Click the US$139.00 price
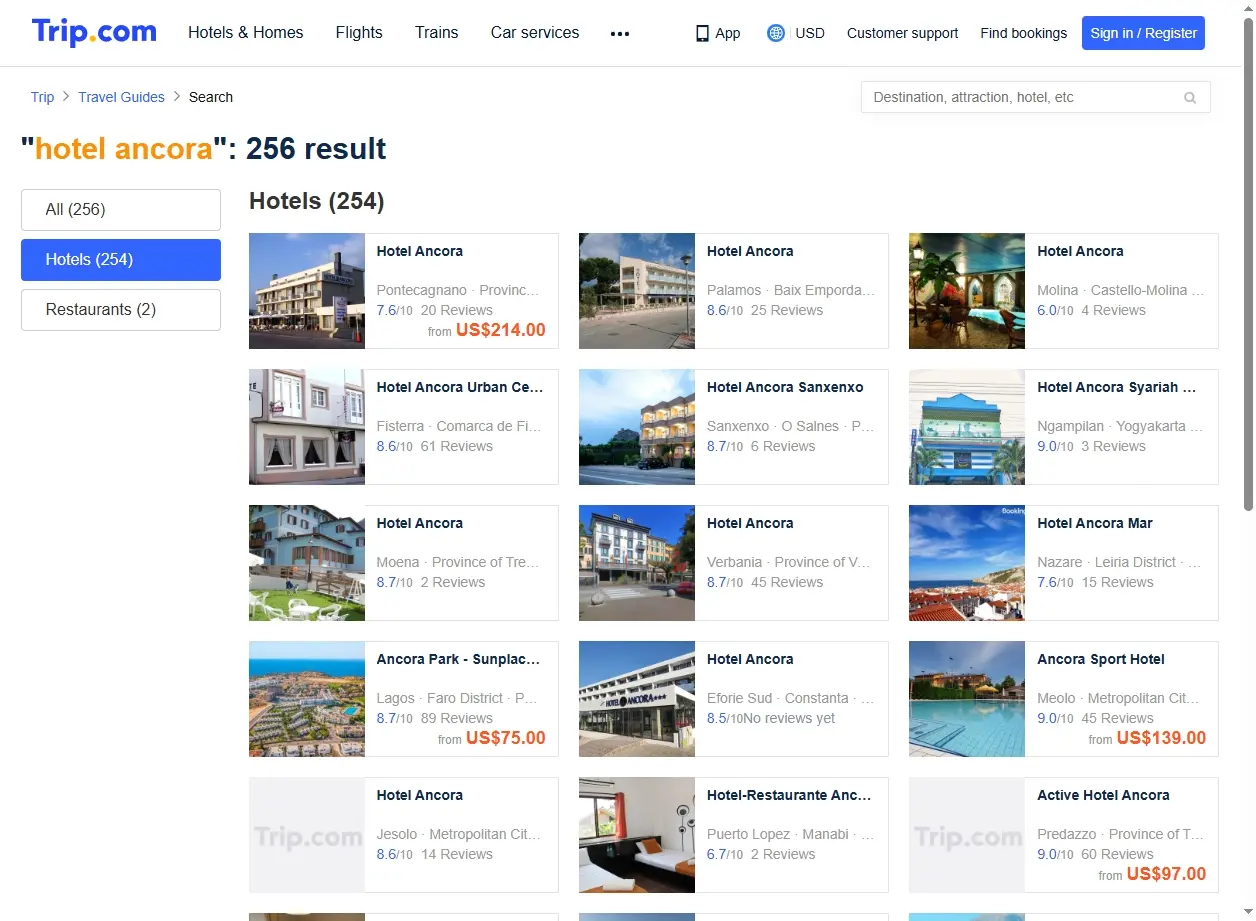Image resolution: width=1256 pixels, height=921 pixels. coord(1161,738)
